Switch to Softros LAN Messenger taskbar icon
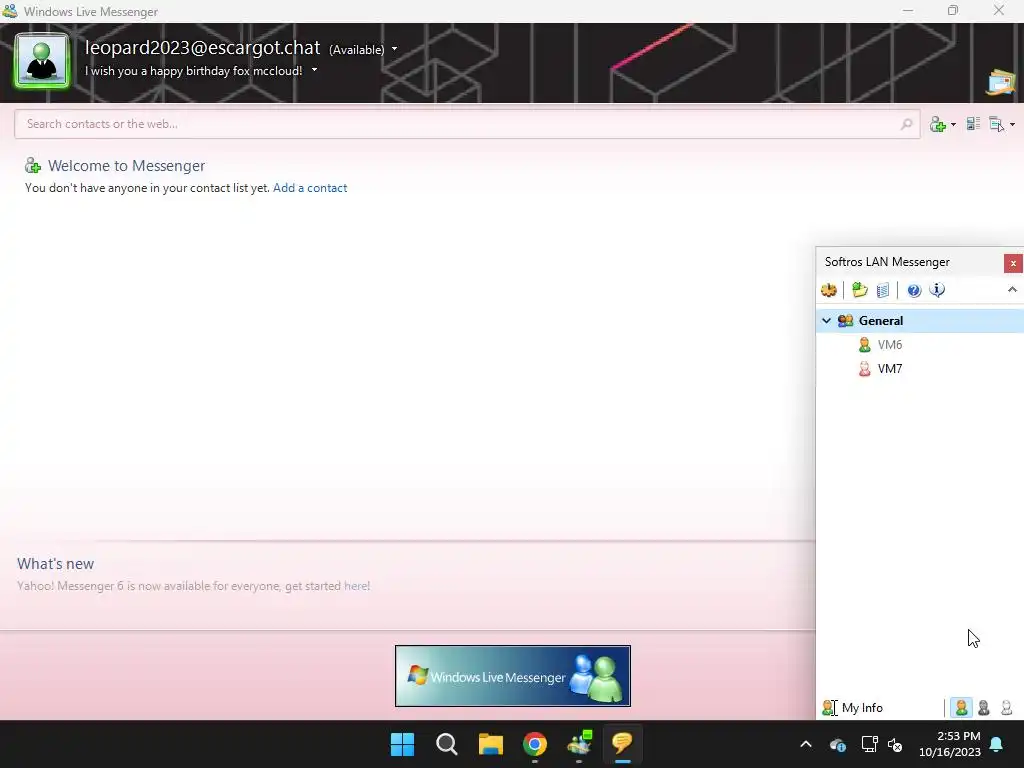The height and width of the screenshot is (768, 1024). [622, 744]
